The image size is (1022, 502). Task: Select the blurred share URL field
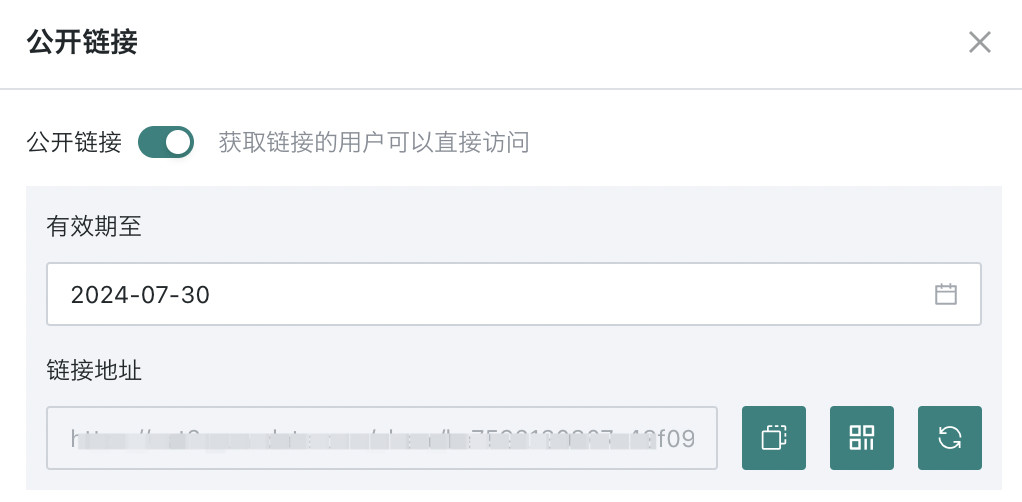pyautogui.click(x=382, y=438)
